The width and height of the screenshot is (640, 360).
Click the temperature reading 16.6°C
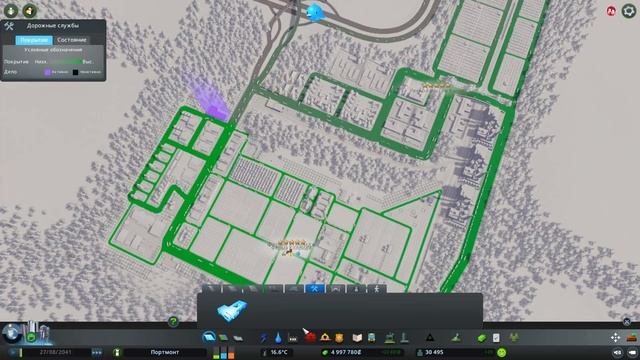(279, 352)
